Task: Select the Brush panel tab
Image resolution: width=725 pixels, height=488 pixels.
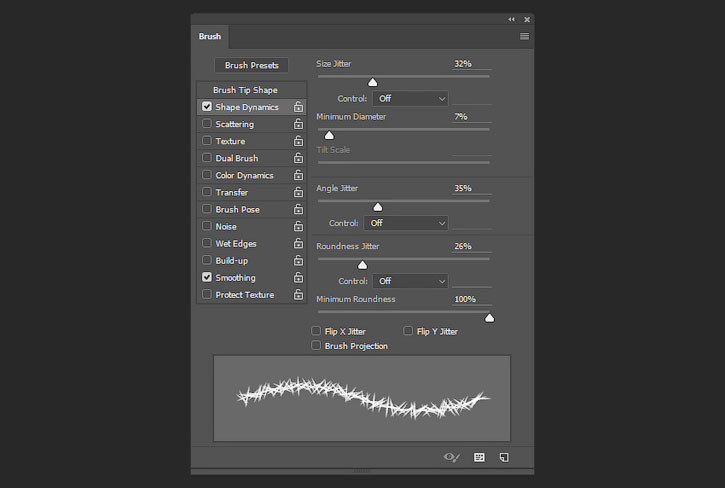Action: [x=210, y=36]
